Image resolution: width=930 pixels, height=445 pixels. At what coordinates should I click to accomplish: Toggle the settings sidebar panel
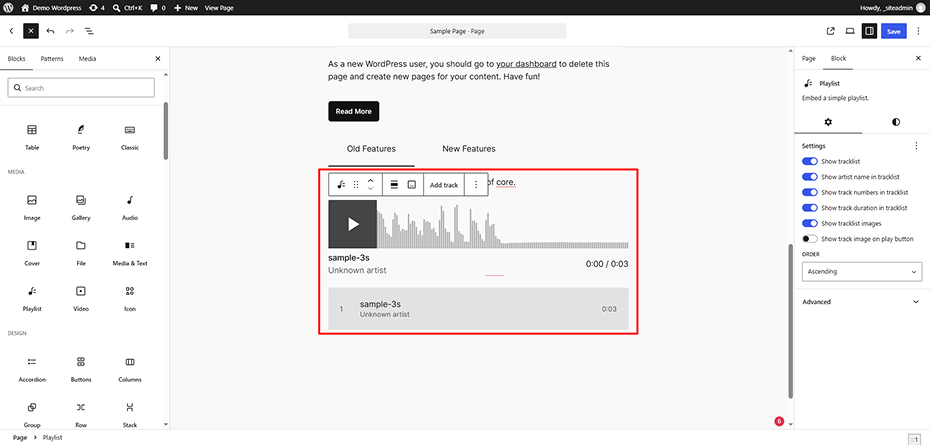tap(870, 31)
